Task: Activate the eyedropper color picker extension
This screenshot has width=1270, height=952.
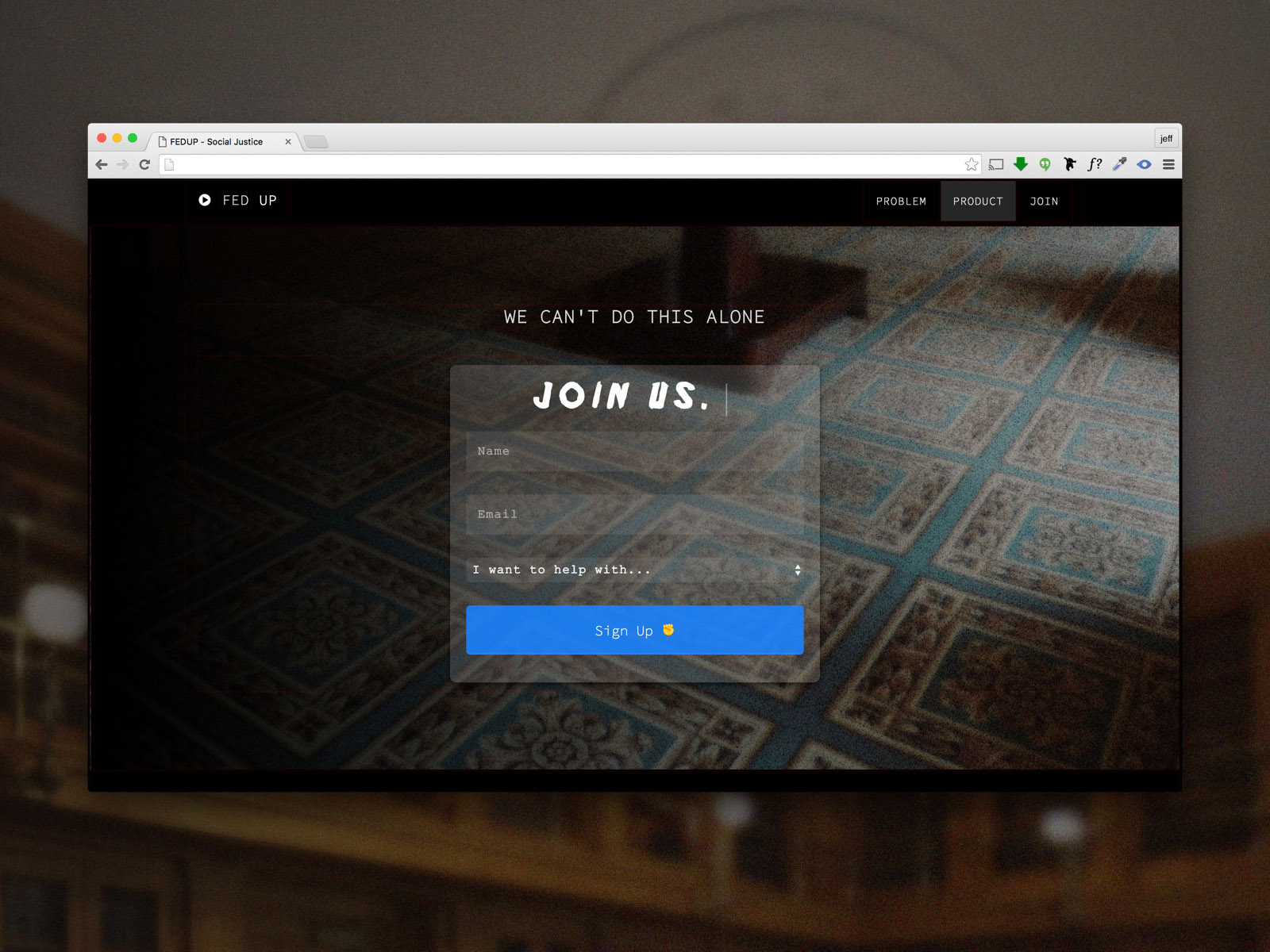Action: click(1120, 164)
